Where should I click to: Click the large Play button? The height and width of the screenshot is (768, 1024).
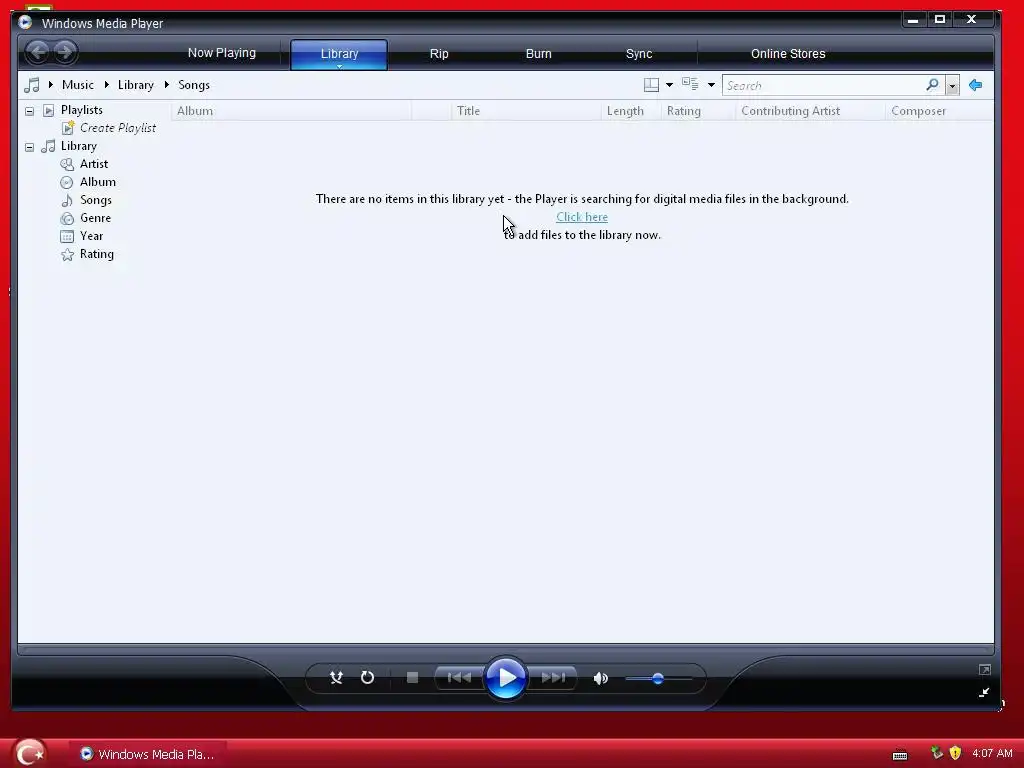click(x=506, y=678)
